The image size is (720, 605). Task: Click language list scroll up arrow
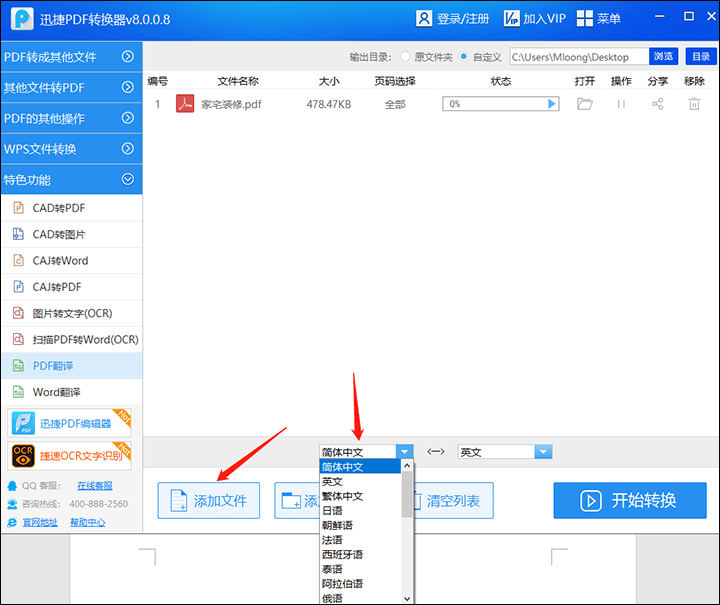click(407, 465)
